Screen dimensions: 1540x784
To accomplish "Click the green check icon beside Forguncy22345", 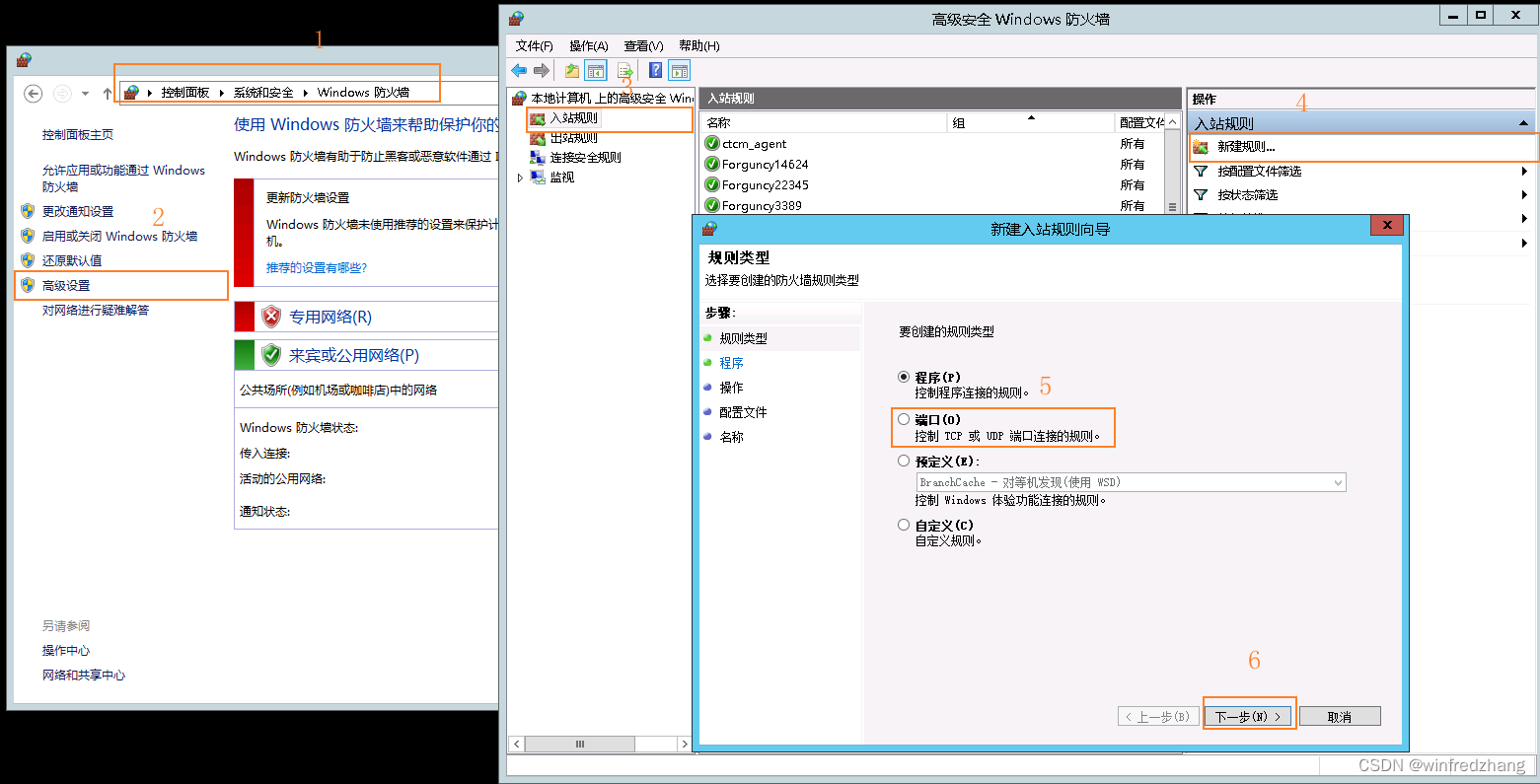I will click(x=712, y=184).
